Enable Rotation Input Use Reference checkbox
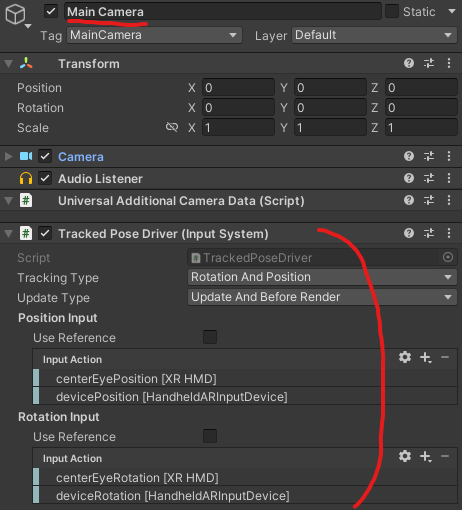The image size is (462, 510). [210, 436]
